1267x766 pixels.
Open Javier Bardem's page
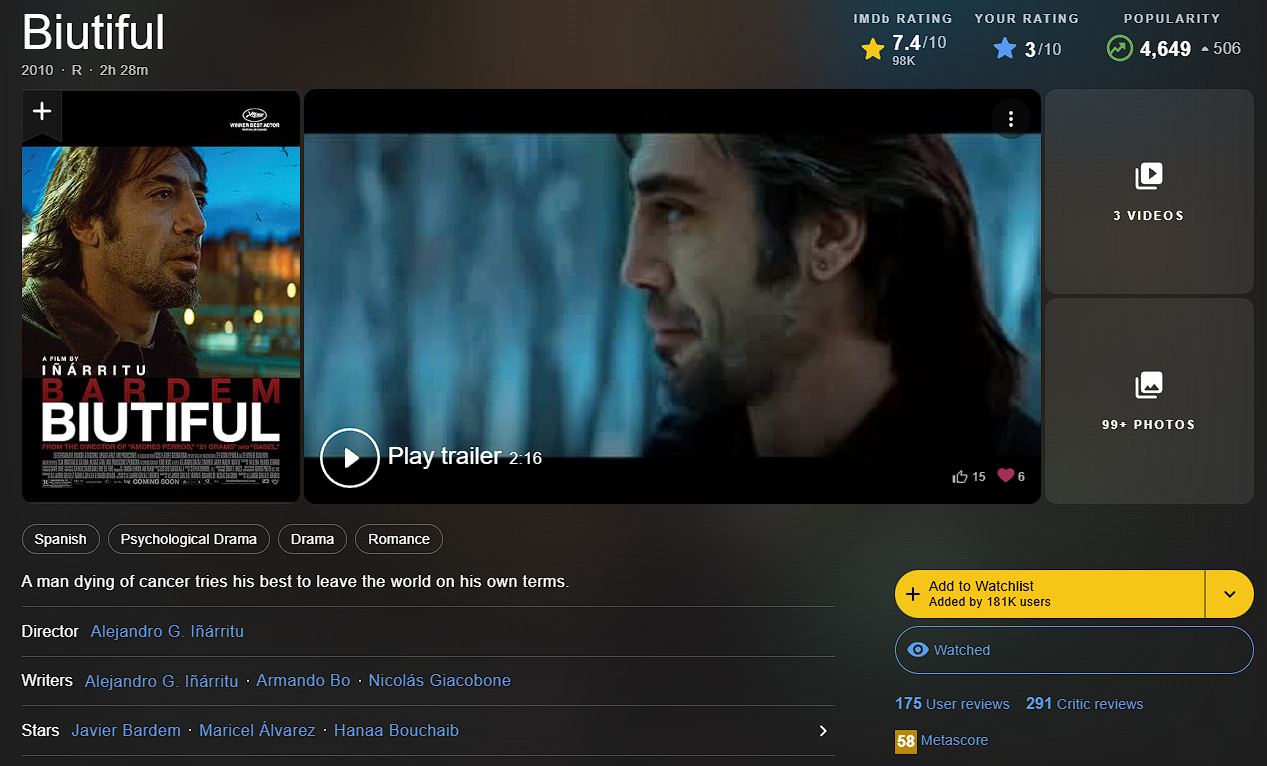tap(126, 730)
